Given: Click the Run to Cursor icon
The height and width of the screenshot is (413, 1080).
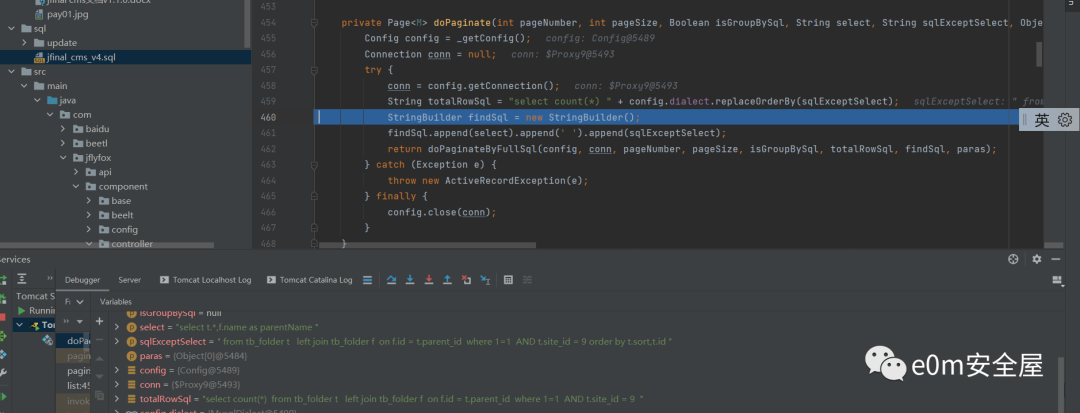Looking at the screenshot, I should [x=485, y=279].
